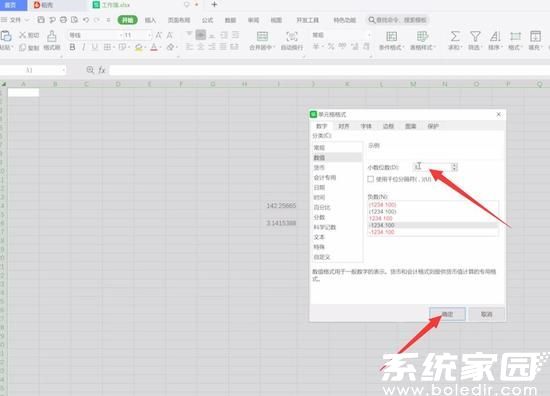Click the Conditional Formatting icon
Viewport: 550px width, 396px height.
391,36
